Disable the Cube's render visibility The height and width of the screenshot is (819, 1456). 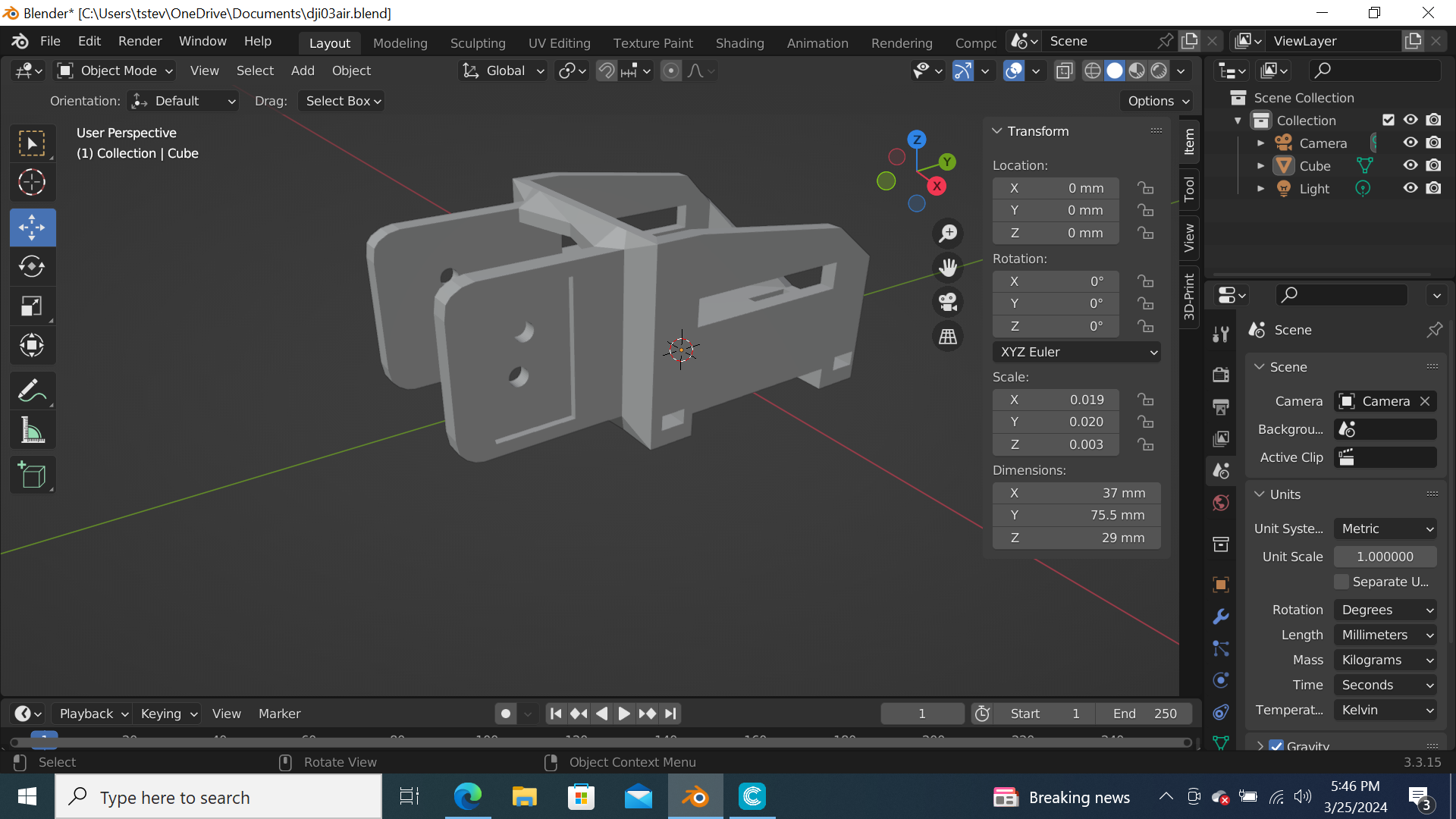(x=1434, y=165)
